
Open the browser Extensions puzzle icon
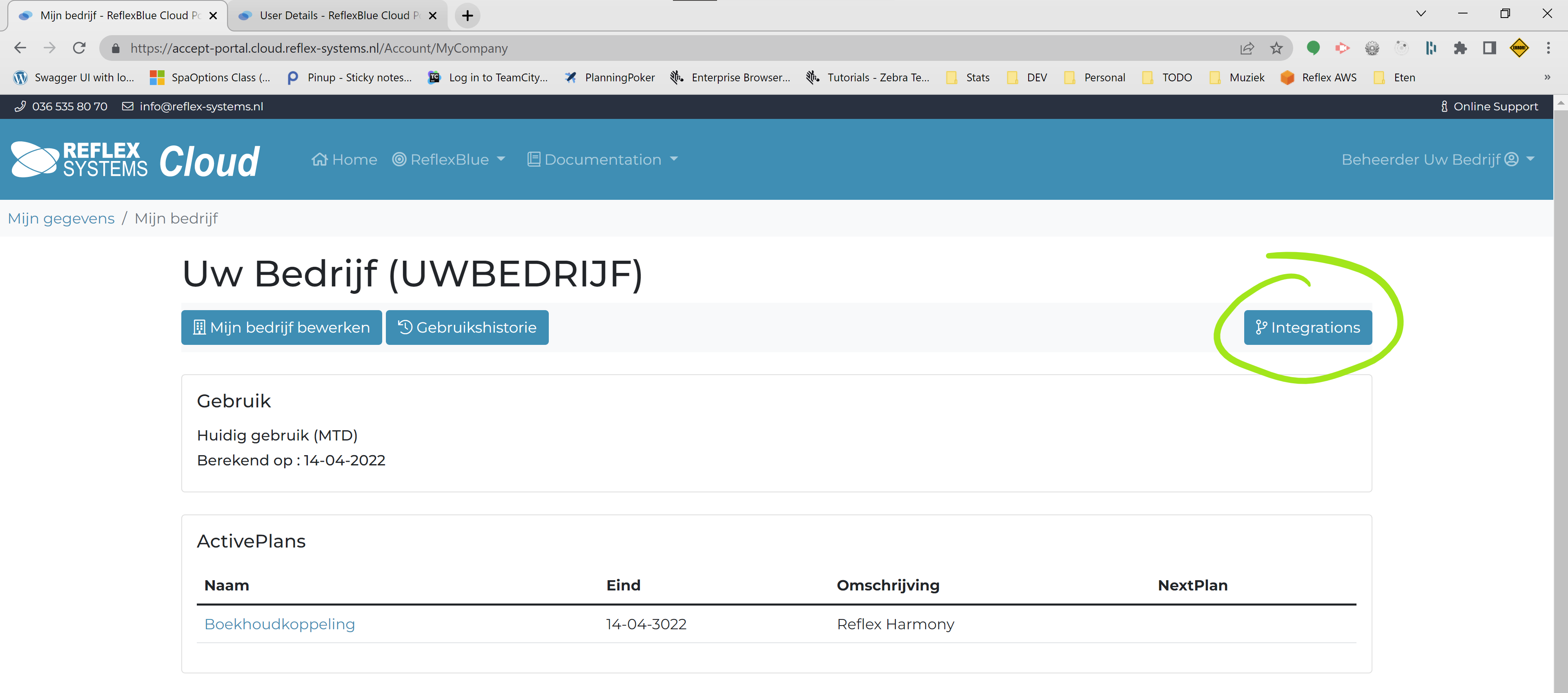click(1460, 48)
